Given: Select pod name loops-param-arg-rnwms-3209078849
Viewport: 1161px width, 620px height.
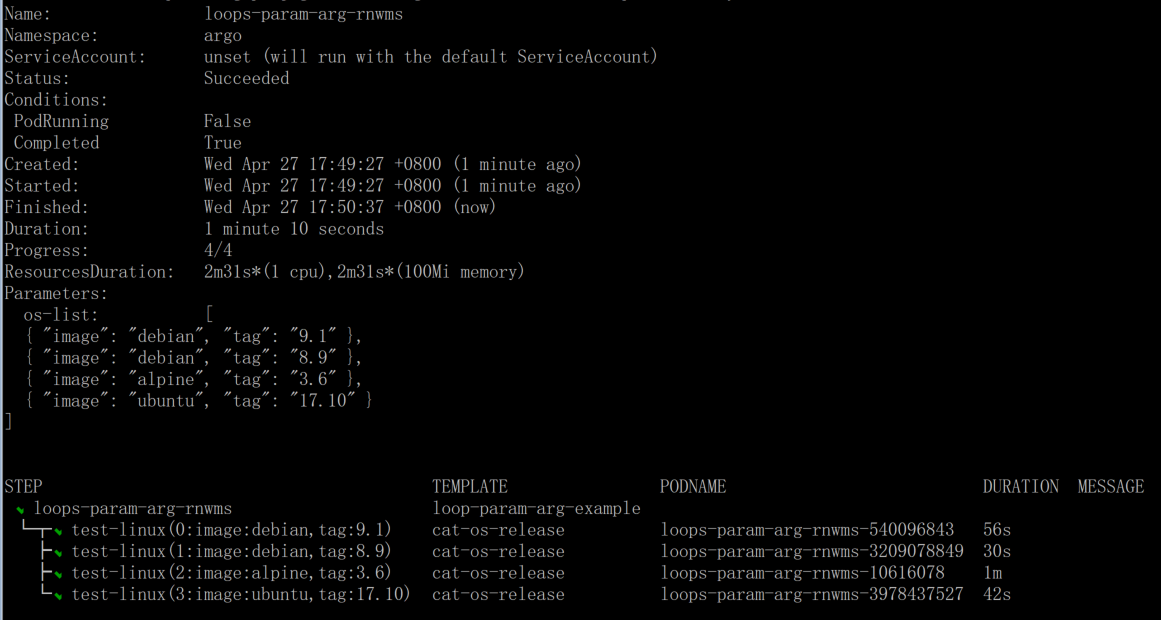Looking at the screenshot, I should 812,552.
